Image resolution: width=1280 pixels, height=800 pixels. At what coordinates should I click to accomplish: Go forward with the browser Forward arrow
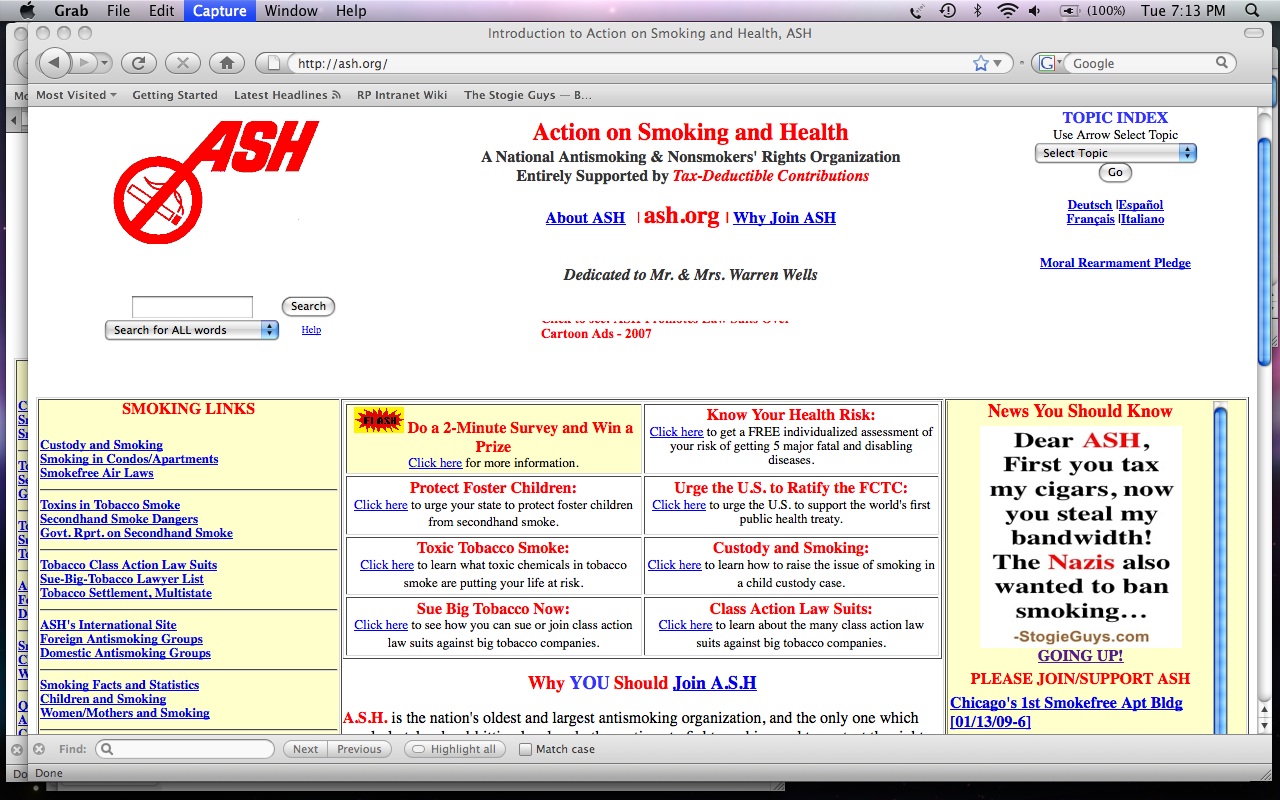[85, 63]
